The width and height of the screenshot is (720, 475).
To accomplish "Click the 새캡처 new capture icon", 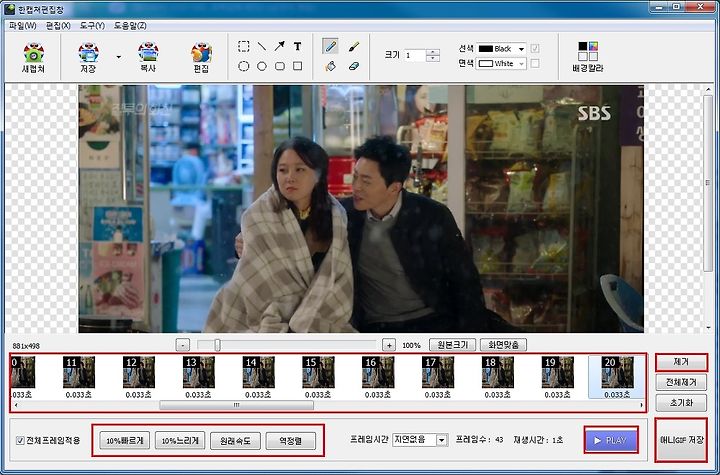I will tap(33, 57).
